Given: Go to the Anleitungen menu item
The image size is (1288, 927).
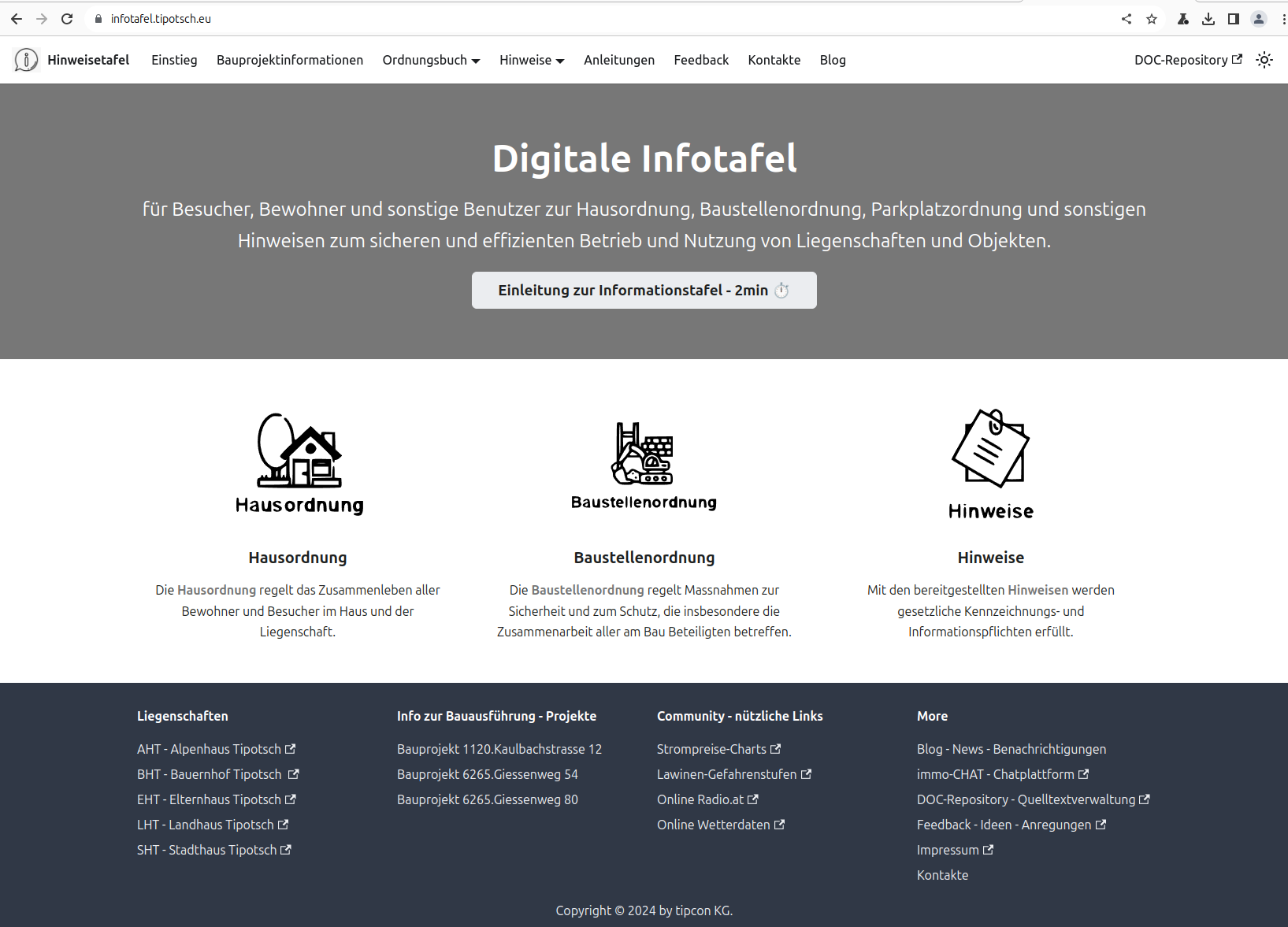Looking at the screenshot, I should point(619,60).
